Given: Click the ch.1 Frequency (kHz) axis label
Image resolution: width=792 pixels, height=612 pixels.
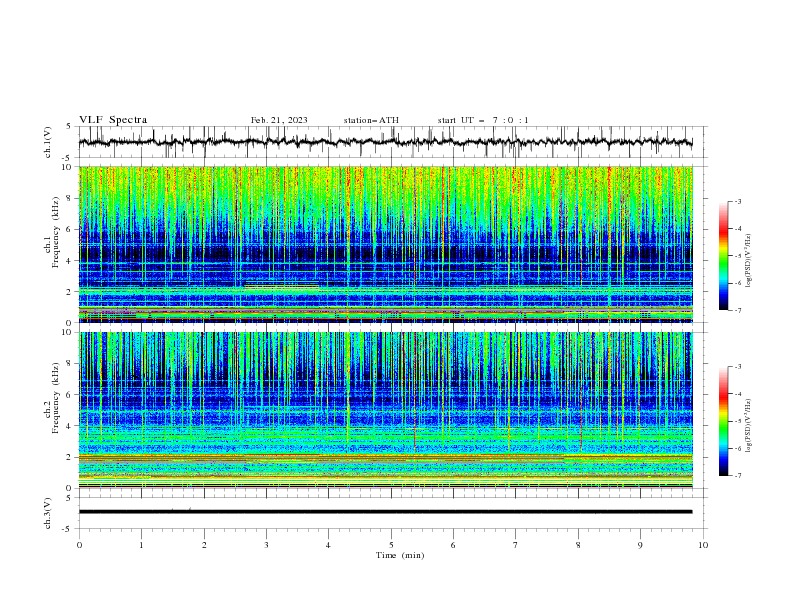Looking at the screenshot, I should 52,233.
